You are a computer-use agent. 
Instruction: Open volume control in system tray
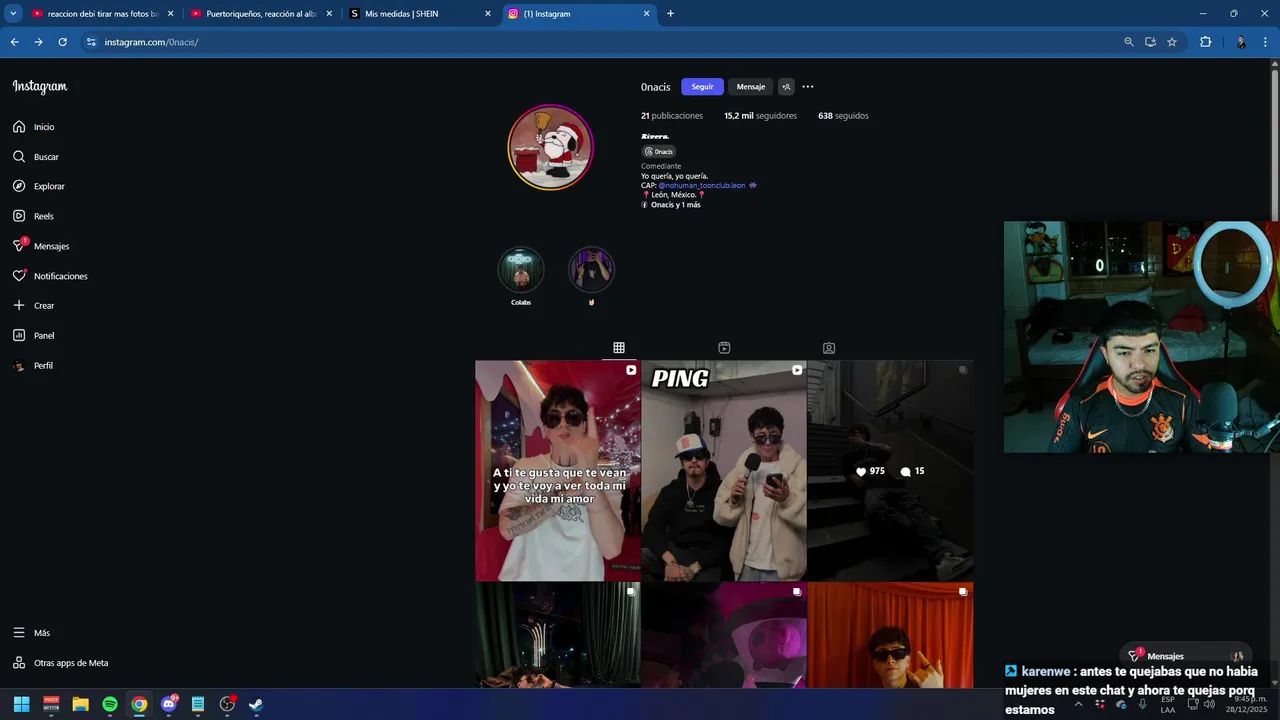pos(1209,704)
